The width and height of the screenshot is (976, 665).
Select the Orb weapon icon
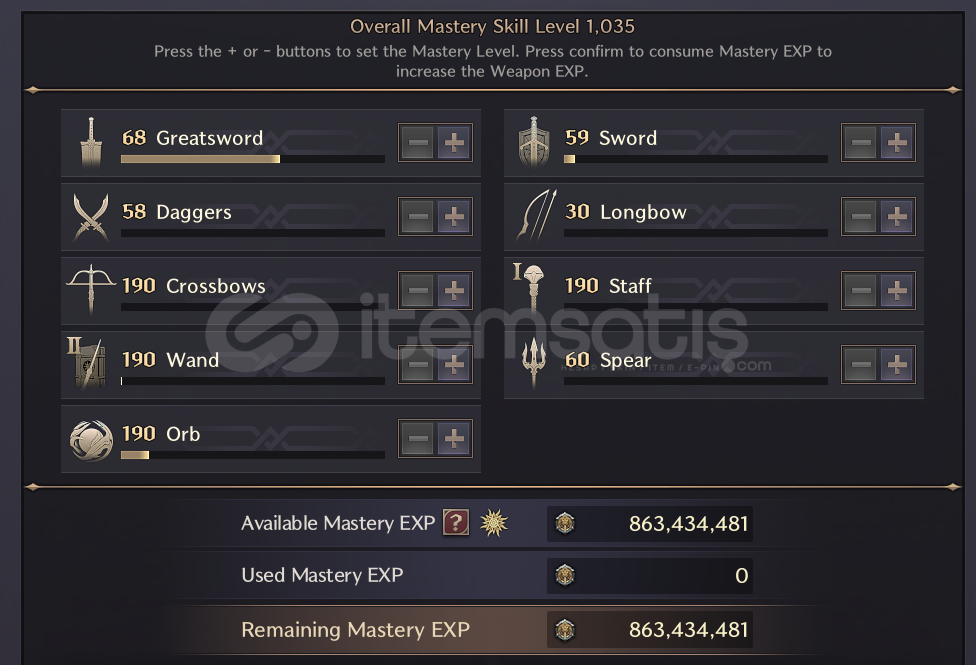click(91, 439)
